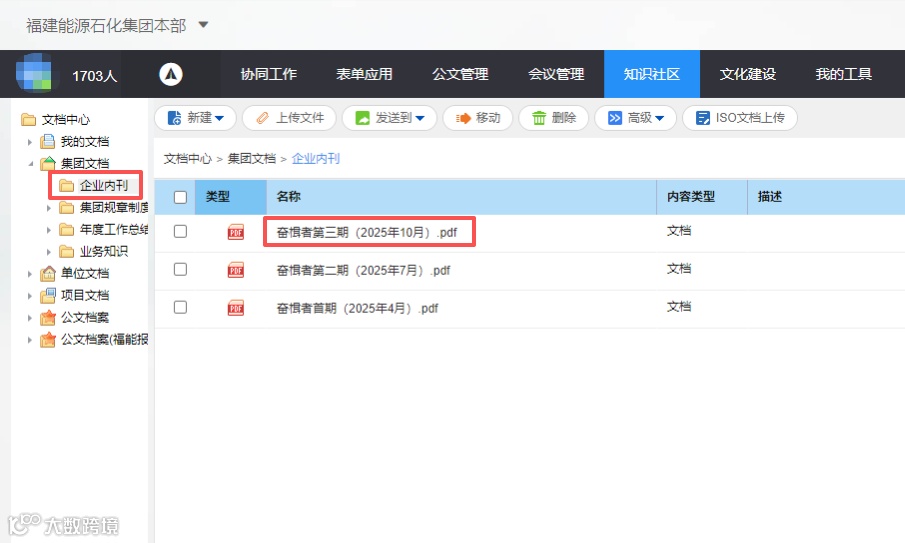The height and width of the screenshot is (543, 905).
Task: Click the 业务知识 folder icon
Action: pyautogui.click(x=66, y=252)
